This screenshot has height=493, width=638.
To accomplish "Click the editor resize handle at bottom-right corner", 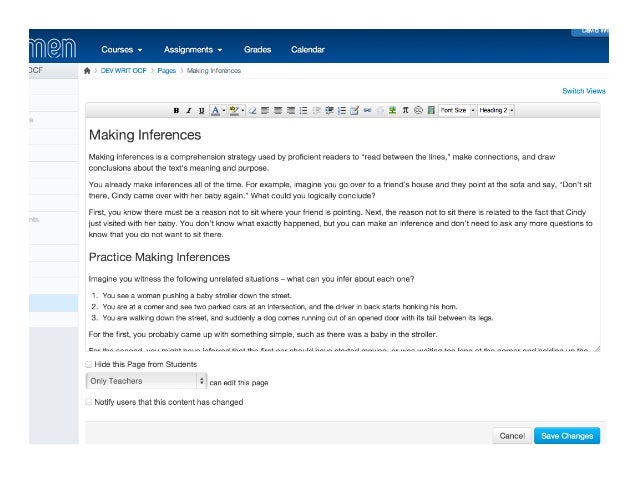I will 597,349.
